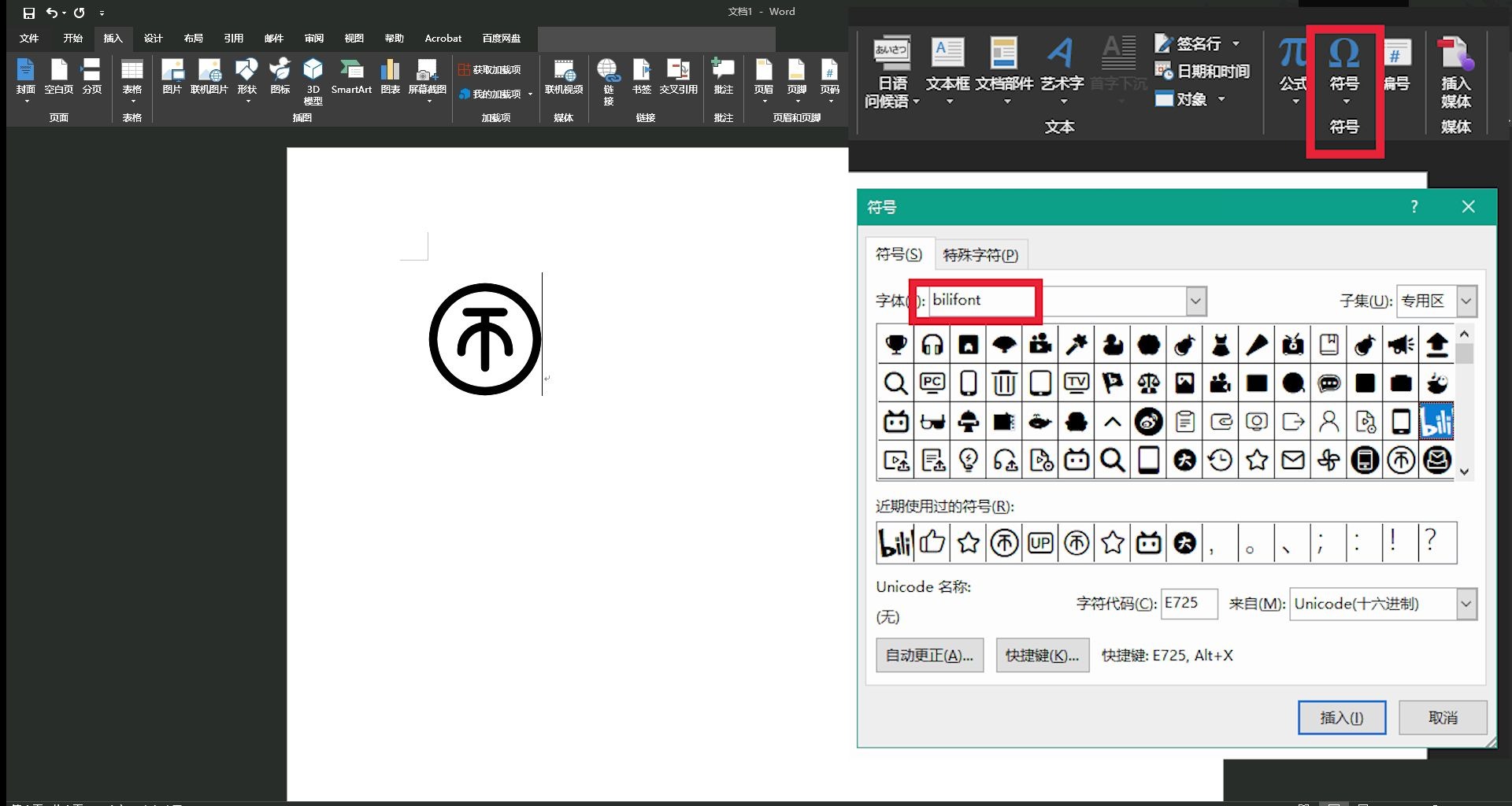Switch to the Acrobat ribbon tab
The height and width of the screenshot is (806, 1512).
click(443, 39)
